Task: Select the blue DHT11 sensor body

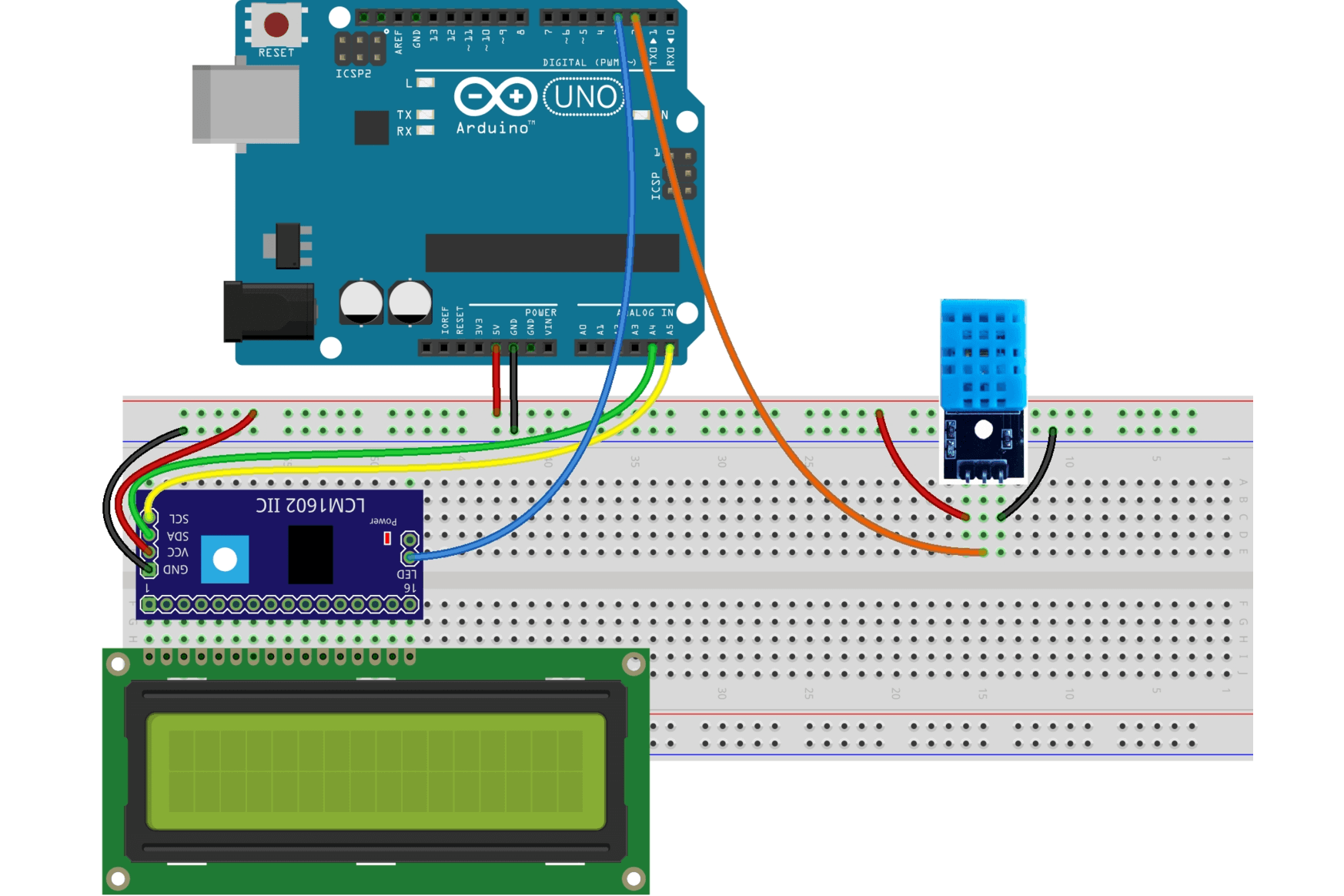Action: click(983, 355)
